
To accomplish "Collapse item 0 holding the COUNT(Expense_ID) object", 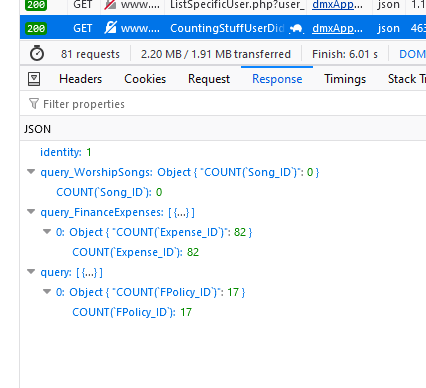I will (x=47, y=232).
